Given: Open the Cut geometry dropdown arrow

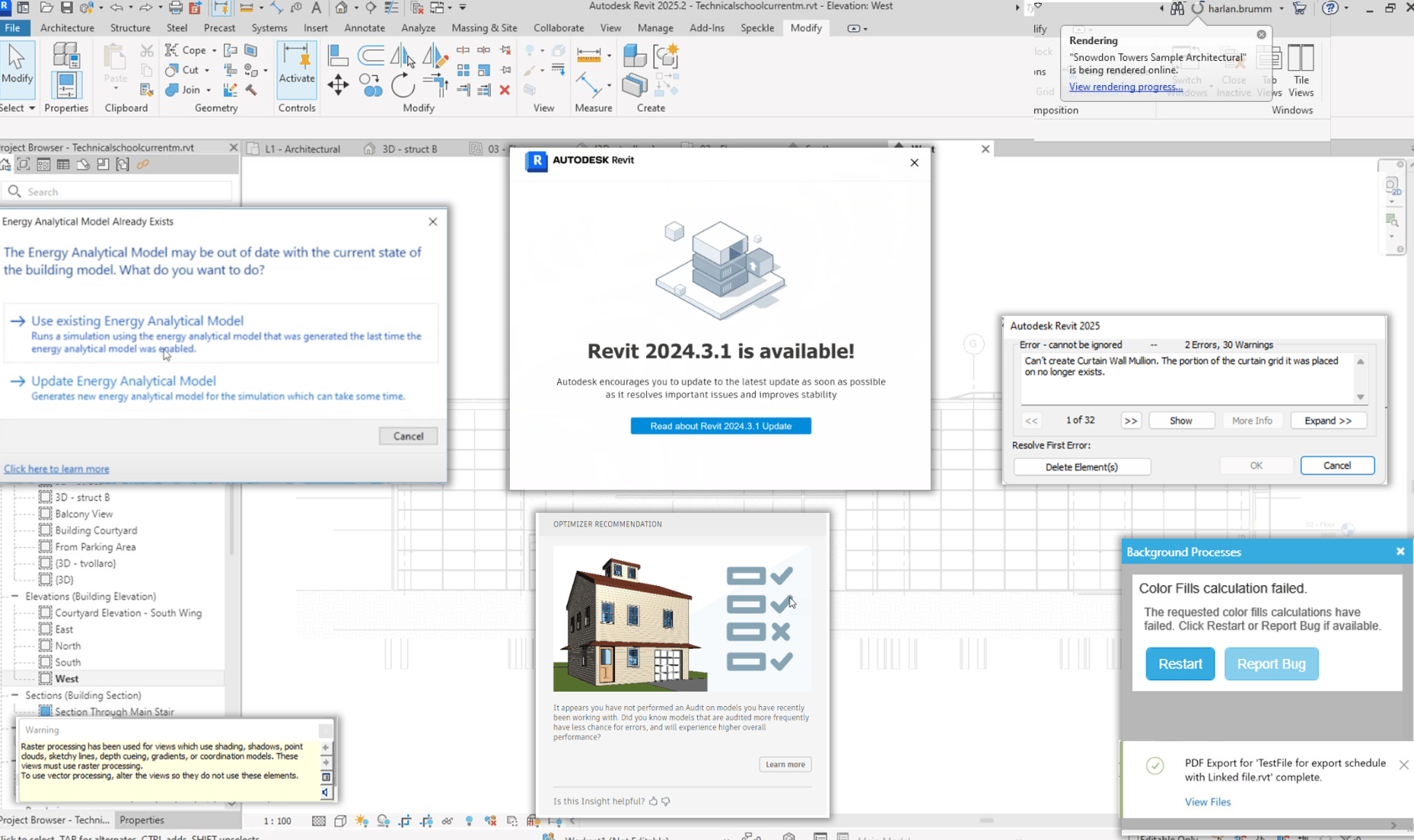Looking at the screenshot, I should point(206,70).
